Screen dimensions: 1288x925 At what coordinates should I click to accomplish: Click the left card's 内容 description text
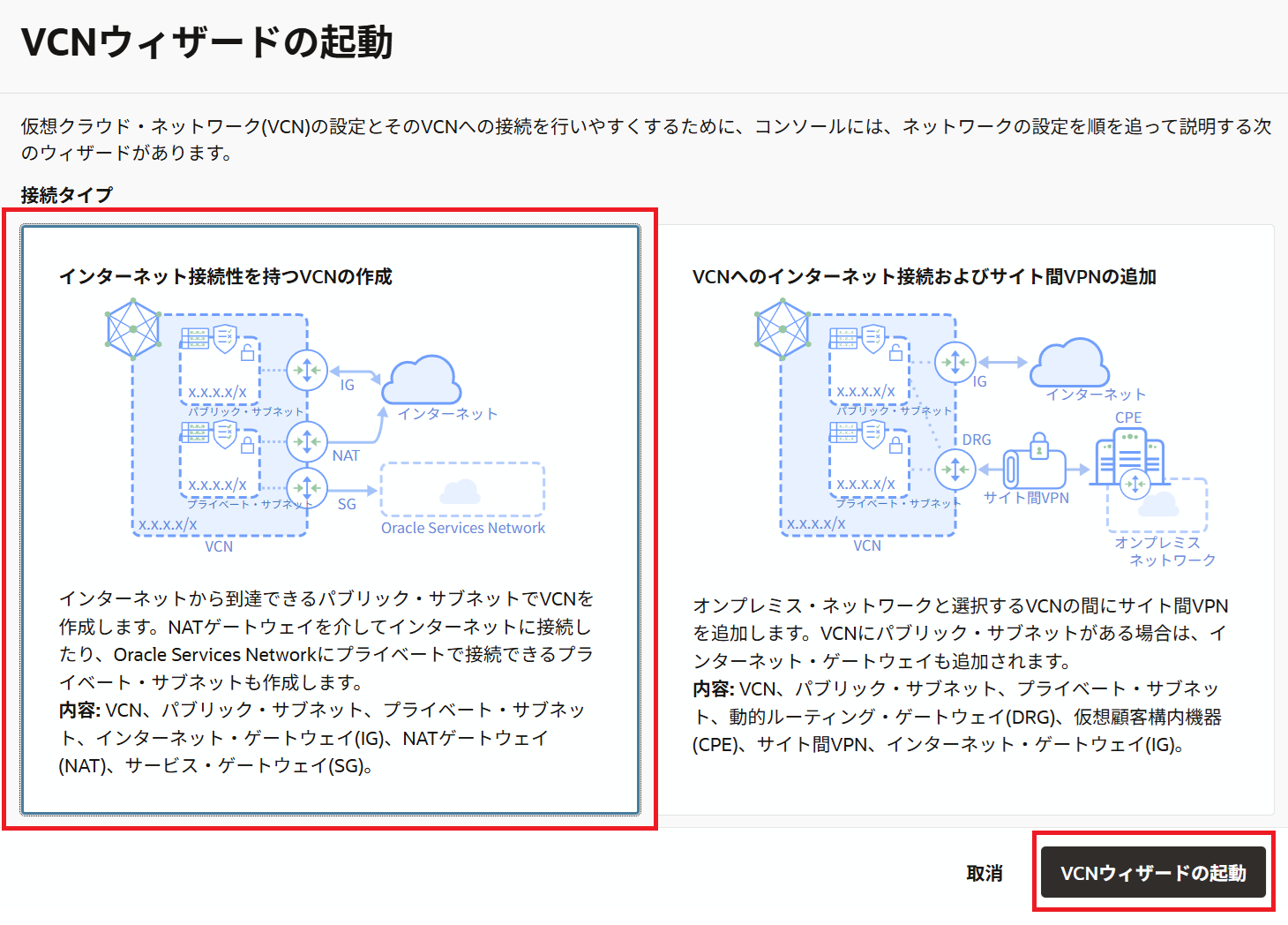[322, 738]
